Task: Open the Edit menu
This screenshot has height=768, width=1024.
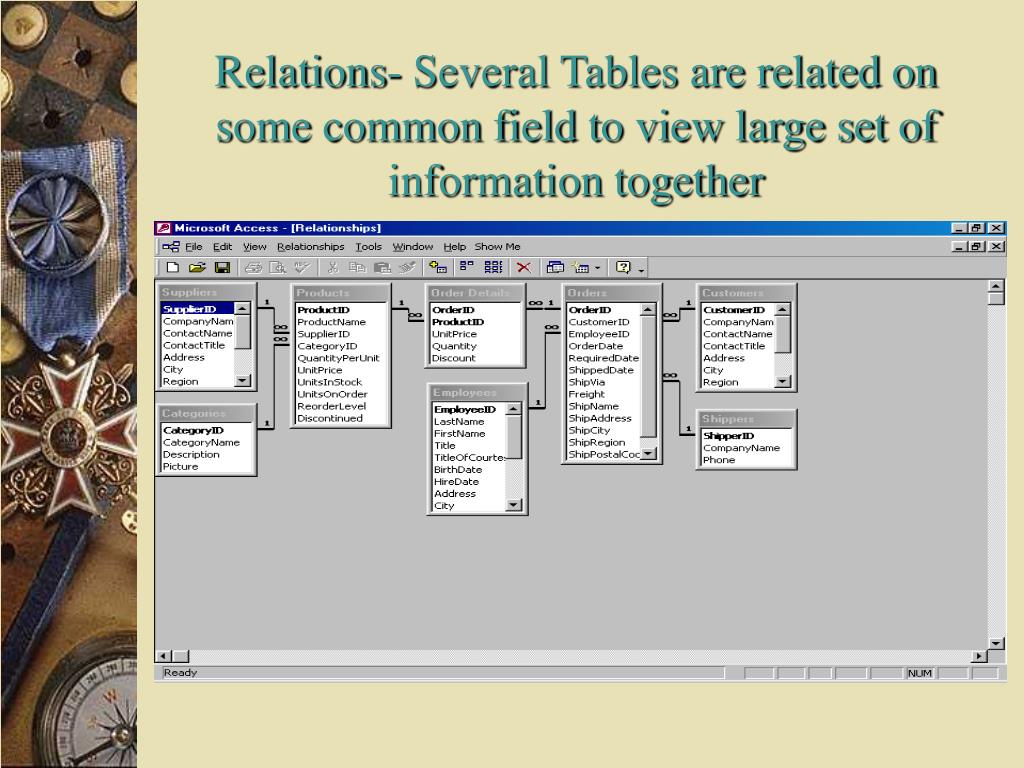Action: pos(223,247)
